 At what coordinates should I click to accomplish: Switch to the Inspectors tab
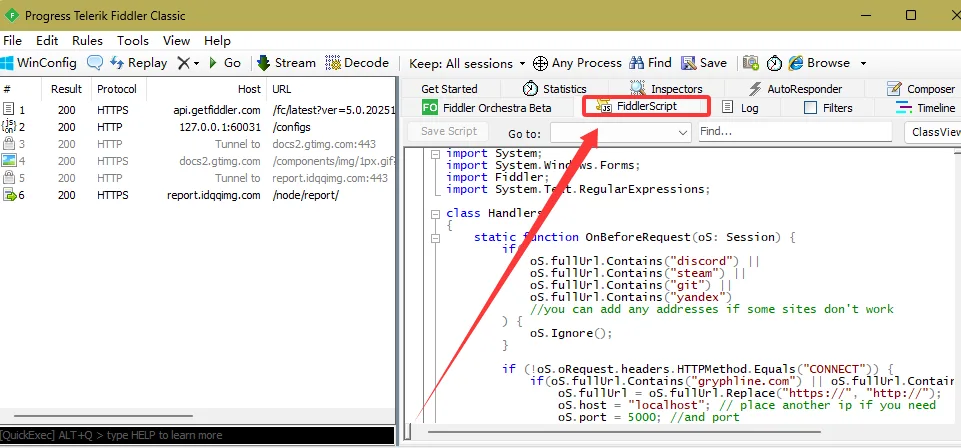tap(666, 89)
